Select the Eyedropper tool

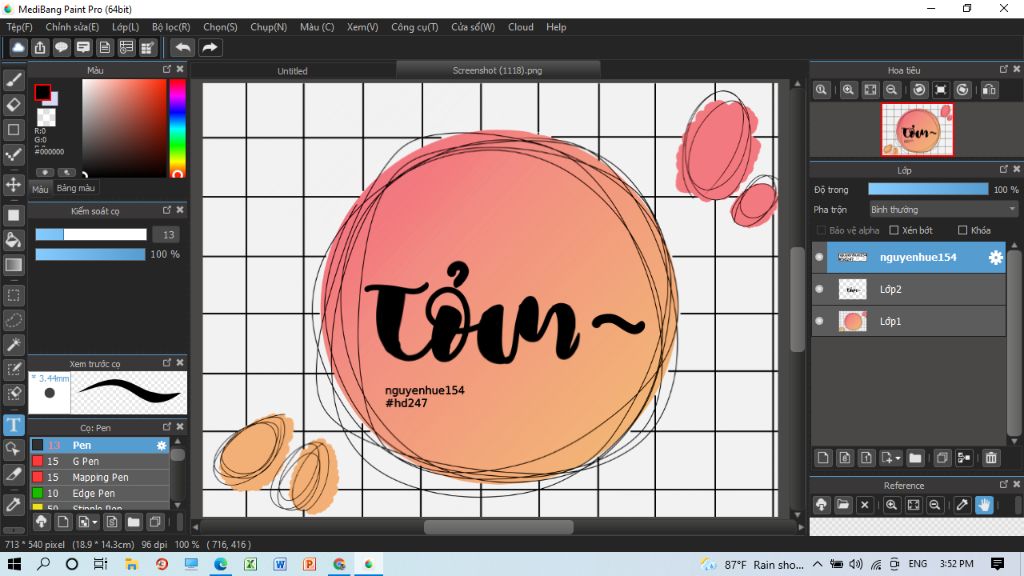point(14,504)
